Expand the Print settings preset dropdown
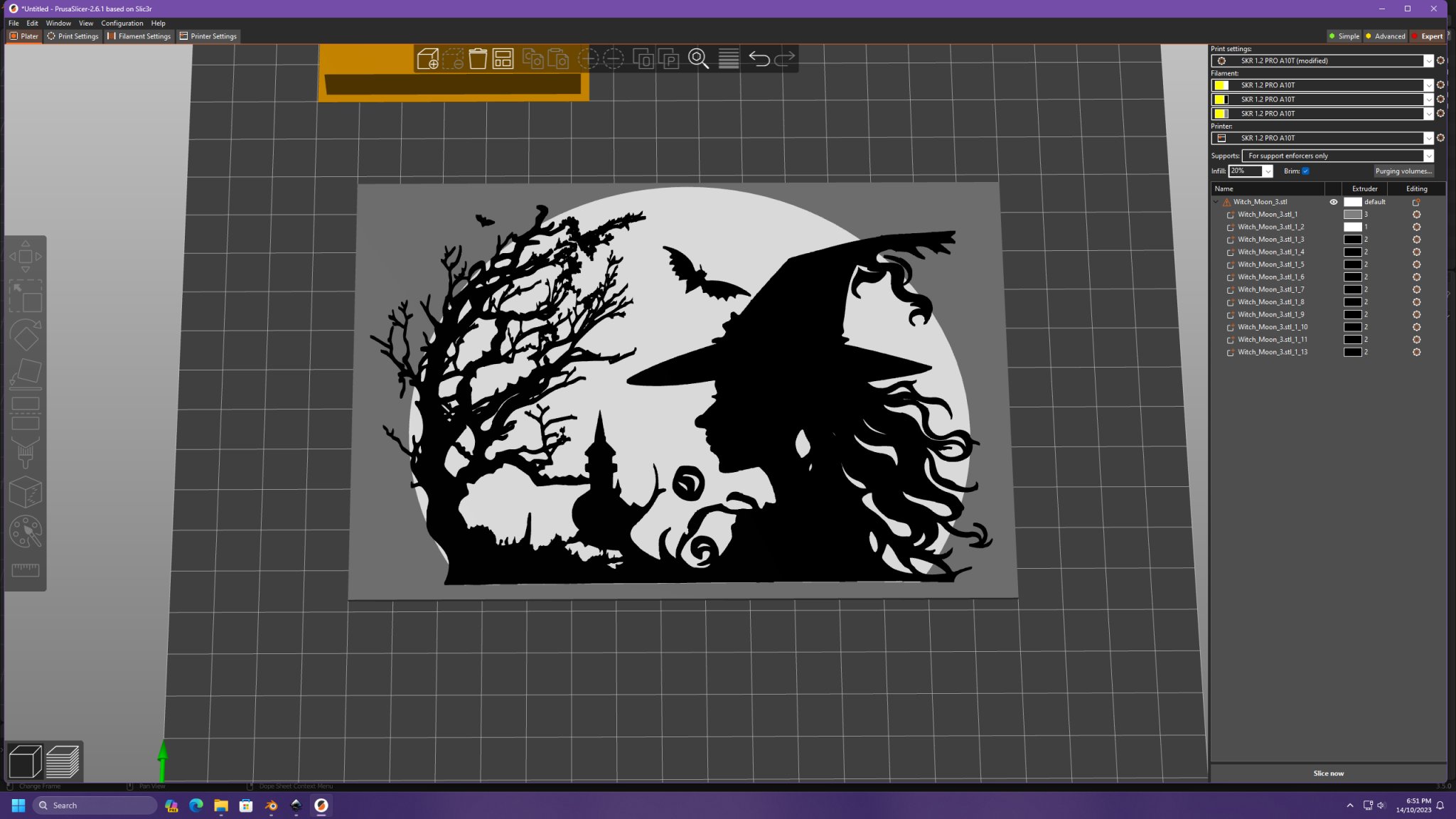The image size is (1456, 819). 1428,61
